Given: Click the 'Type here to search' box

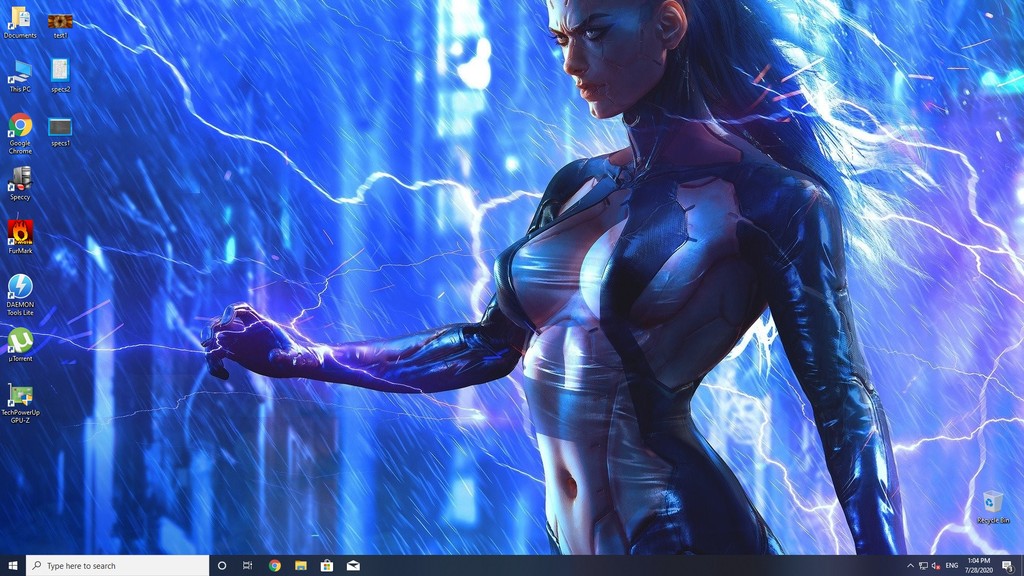Looking at the screenshot, I should tap(118, 566).
